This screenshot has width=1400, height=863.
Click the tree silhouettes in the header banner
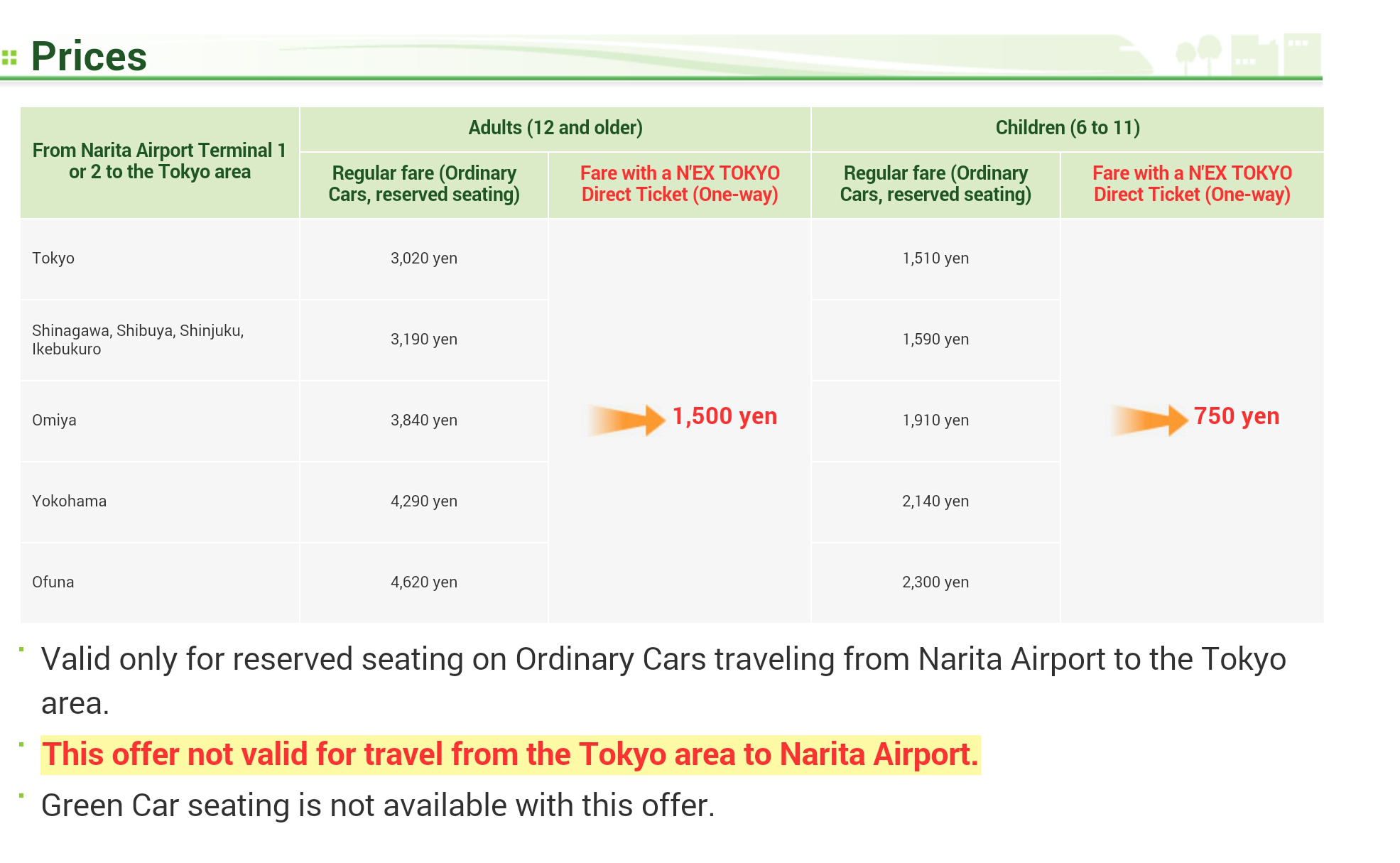(1198, 54)
